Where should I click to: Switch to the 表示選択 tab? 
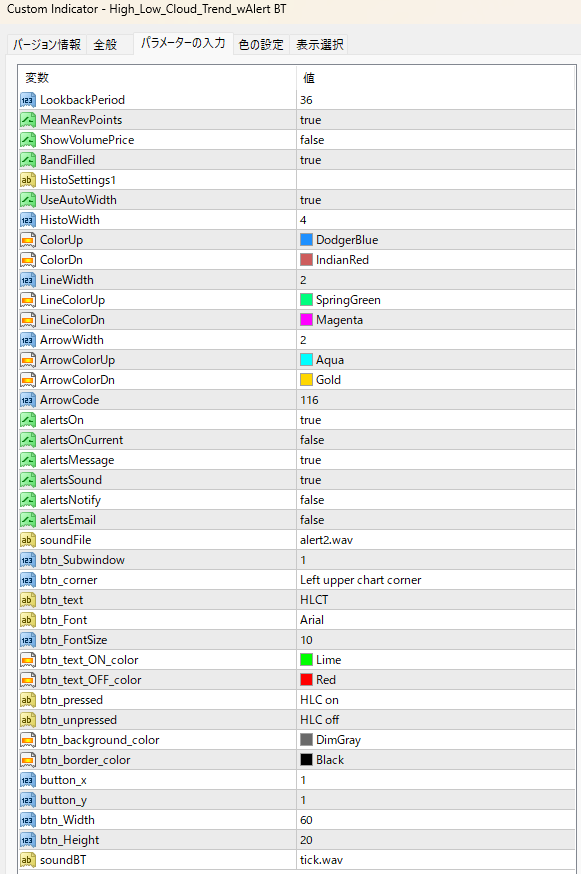(319, 45)
